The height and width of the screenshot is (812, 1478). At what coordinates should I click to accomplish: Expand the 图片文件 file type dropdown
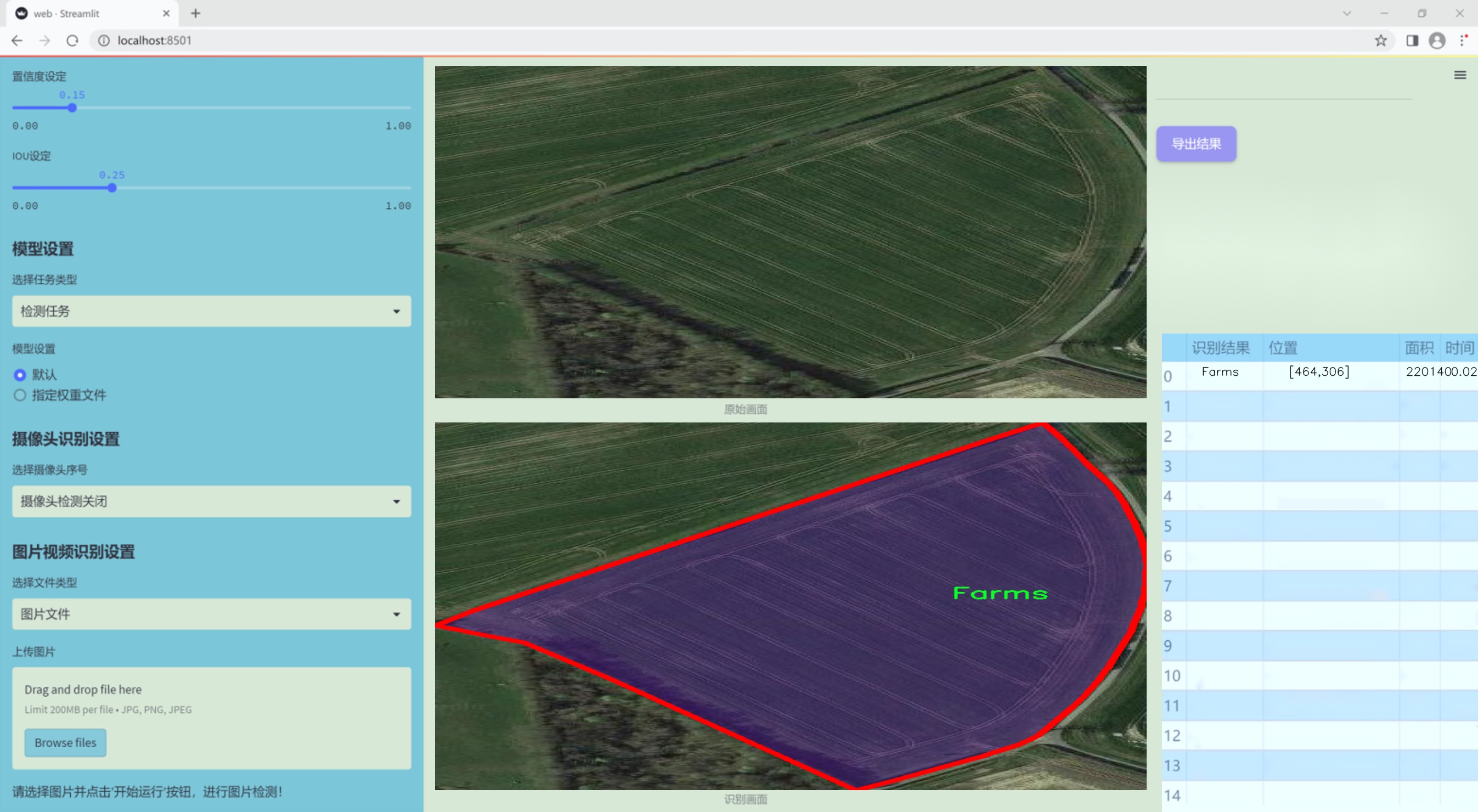tap(211, 614)
